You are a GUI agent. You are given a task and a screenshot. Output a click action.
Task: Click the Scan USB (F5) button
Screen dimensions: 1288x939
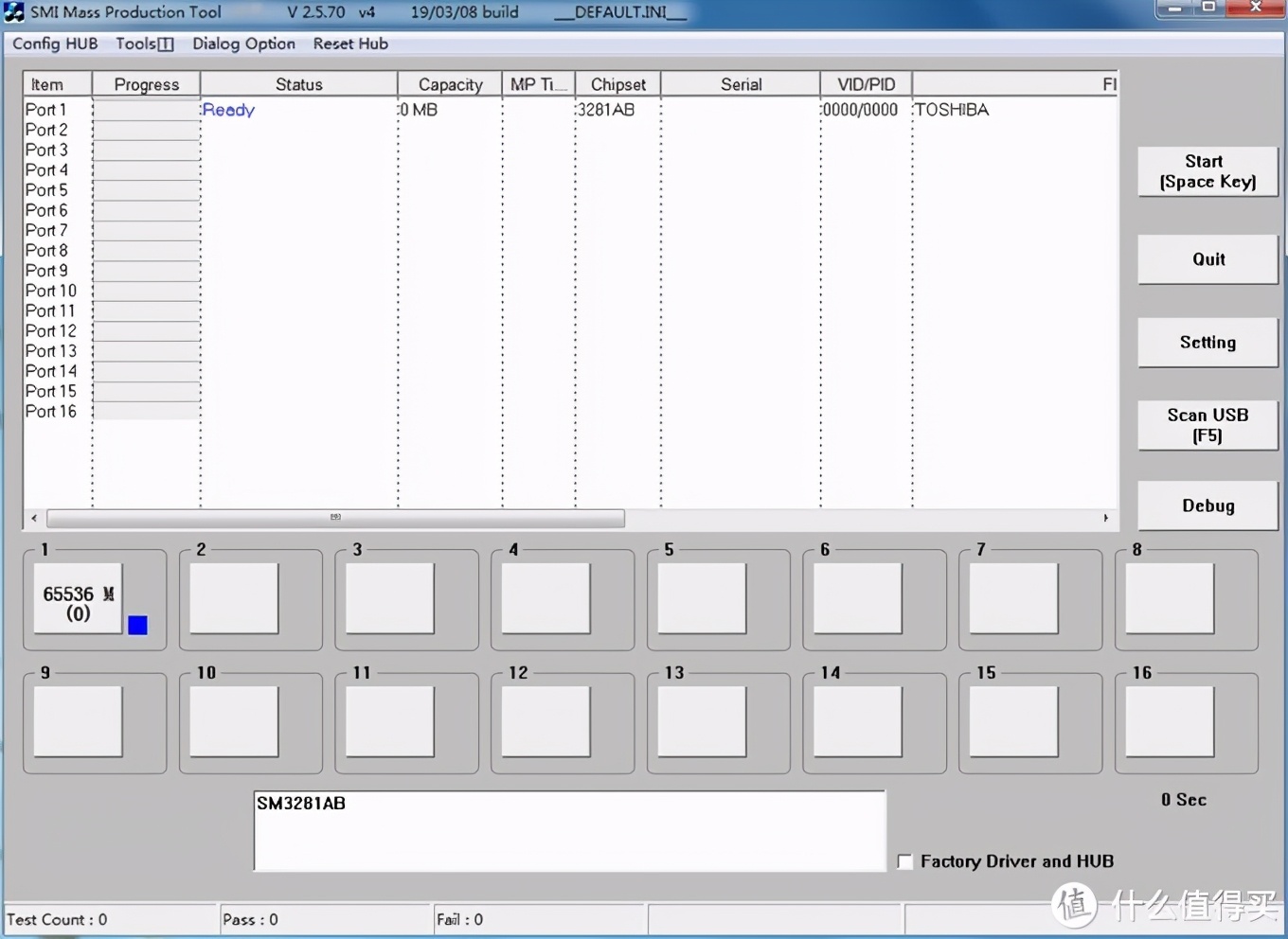coord(1207,425)
